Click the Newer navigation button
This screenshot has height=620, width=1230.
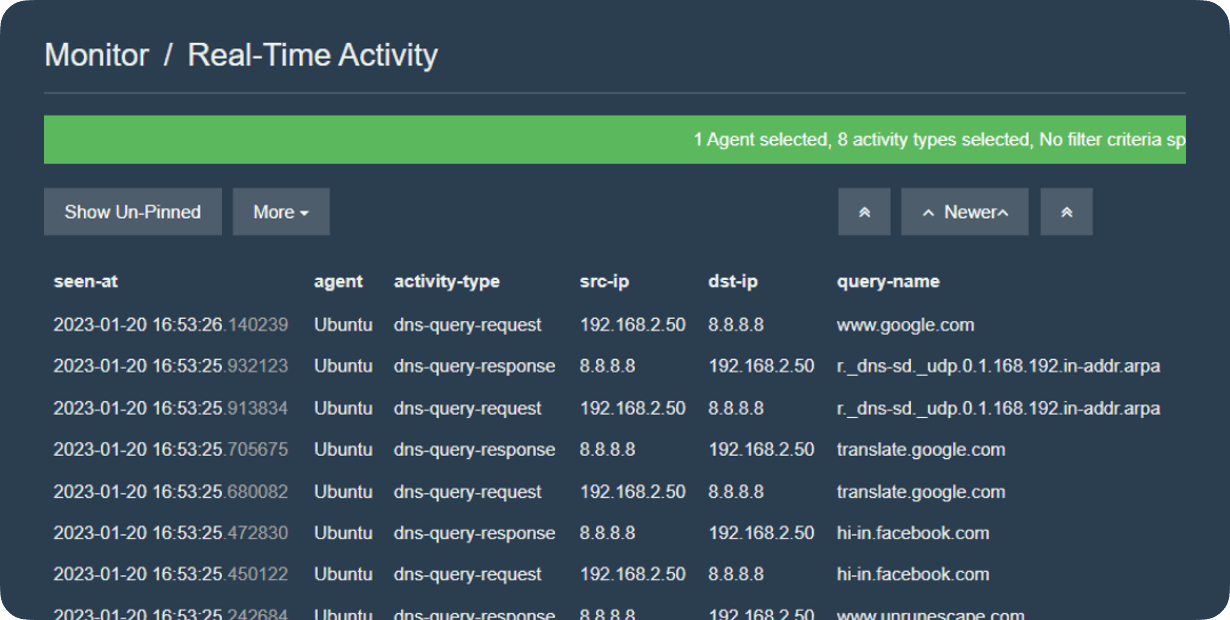point(965,212)
